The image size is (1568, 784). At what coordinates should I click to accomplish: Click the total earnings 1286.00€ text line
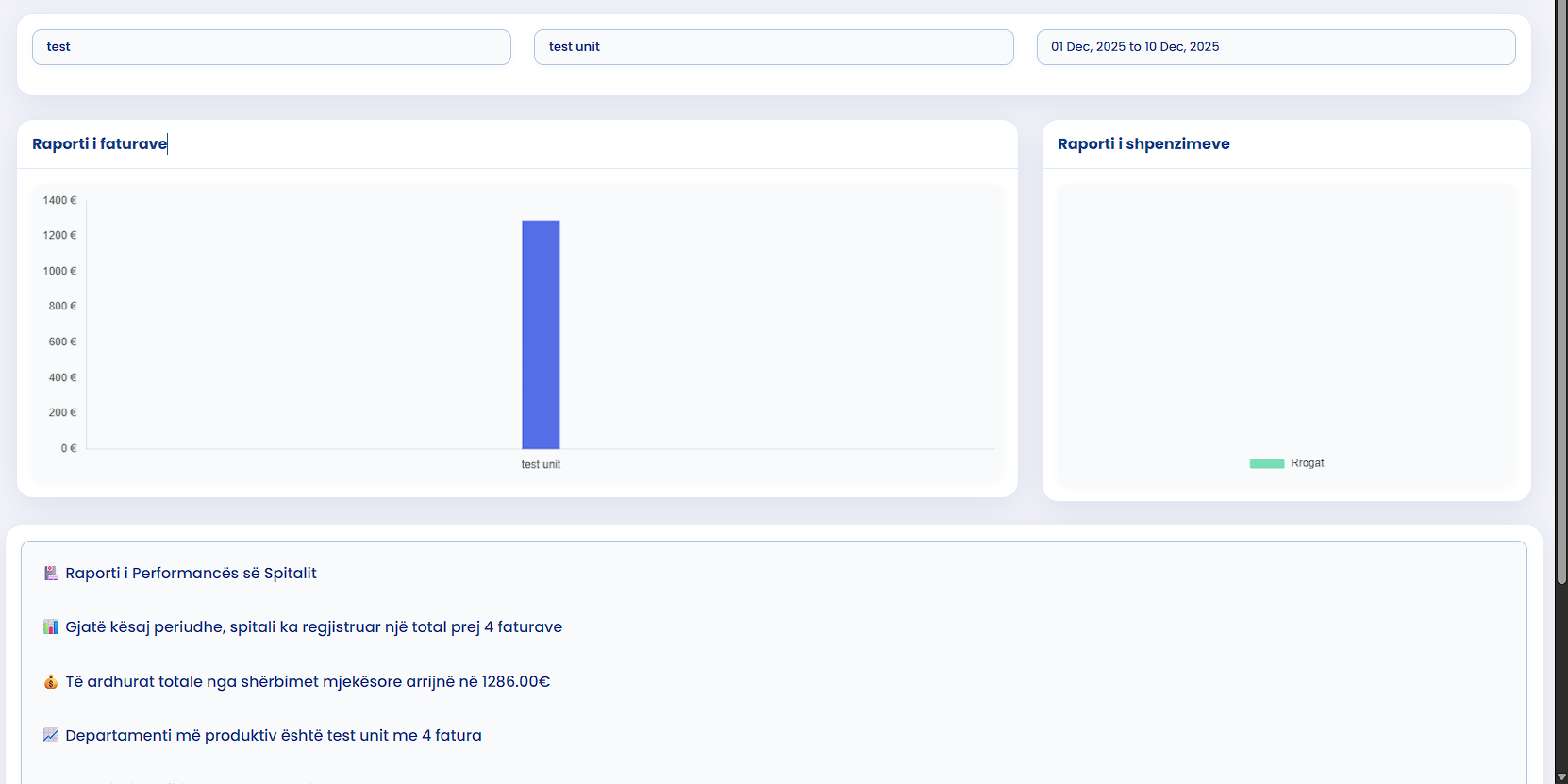pos(308,682)
